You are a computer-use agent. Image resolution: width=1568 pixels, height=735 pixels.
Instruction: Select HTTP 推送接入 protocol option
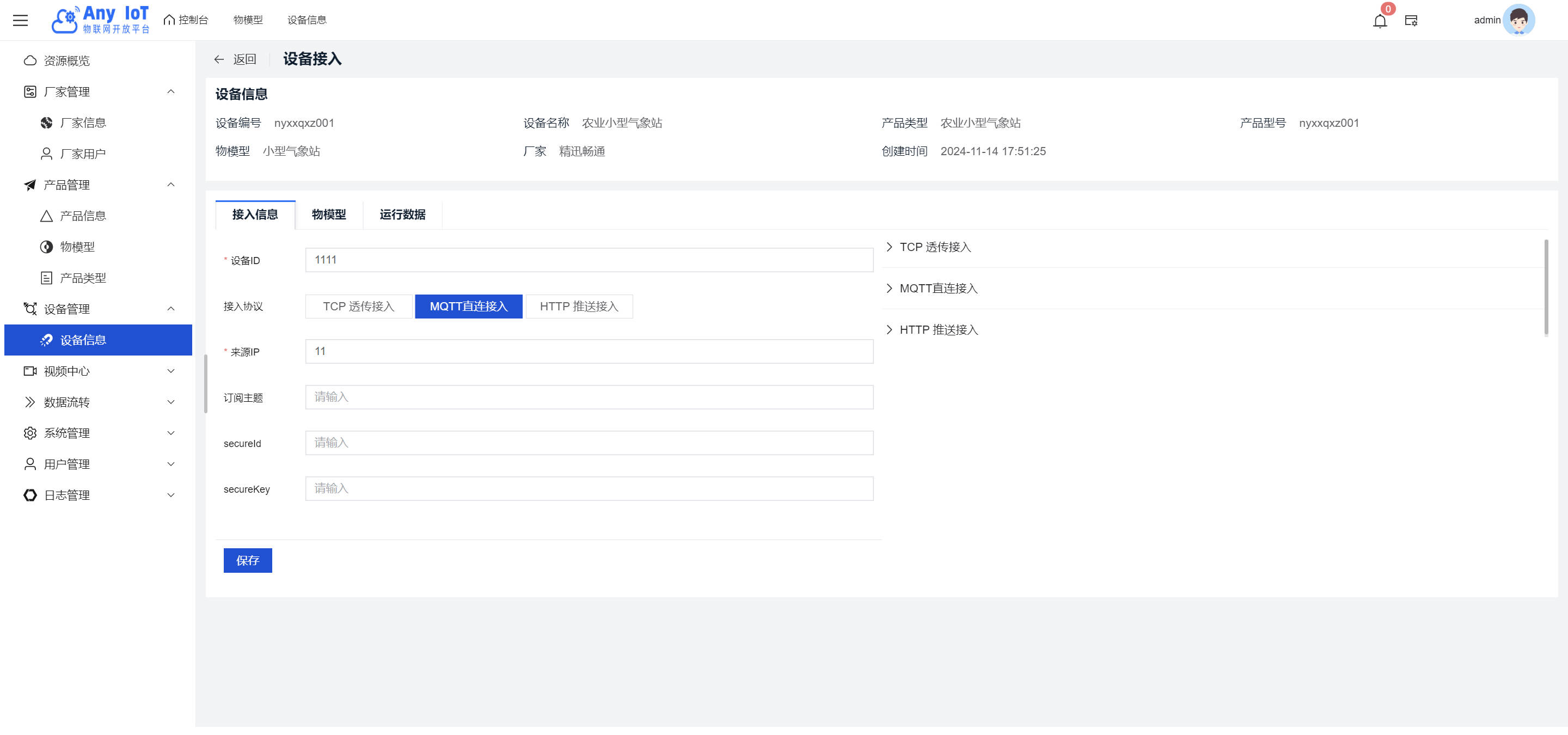578,307
